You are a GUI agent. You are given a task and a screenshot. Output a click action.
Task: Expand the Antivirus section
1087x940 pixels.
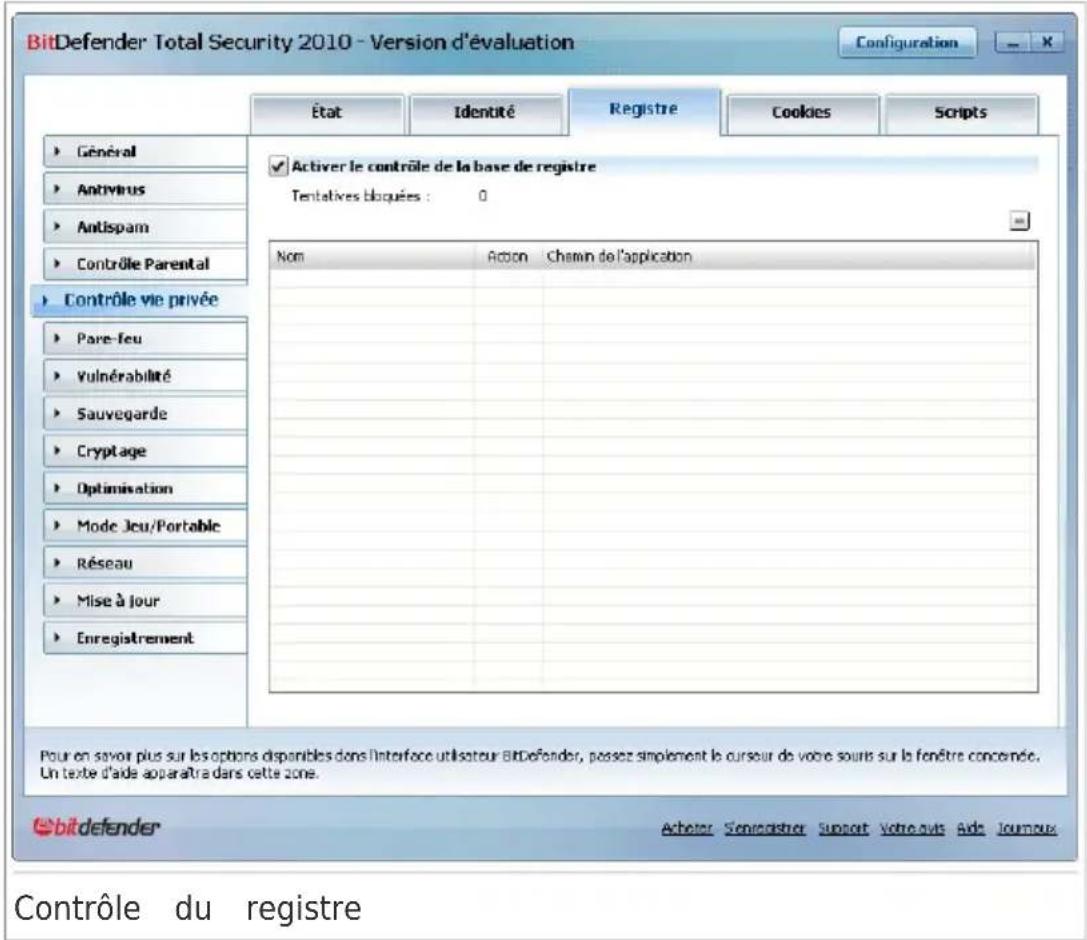145,189
